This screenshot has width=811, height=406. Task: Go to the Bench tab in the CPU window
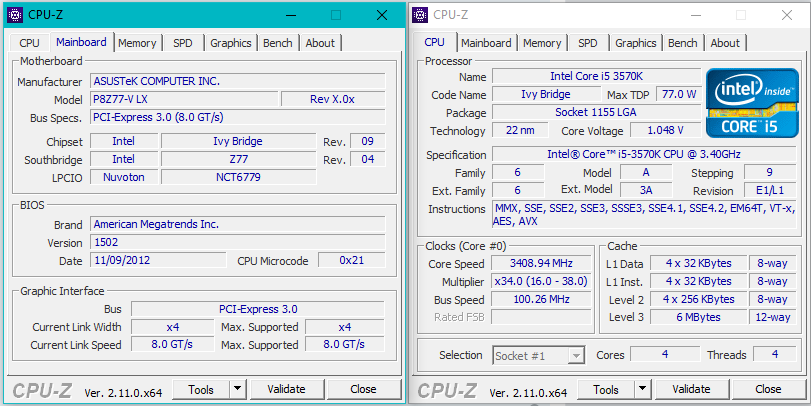click(682, 43)
